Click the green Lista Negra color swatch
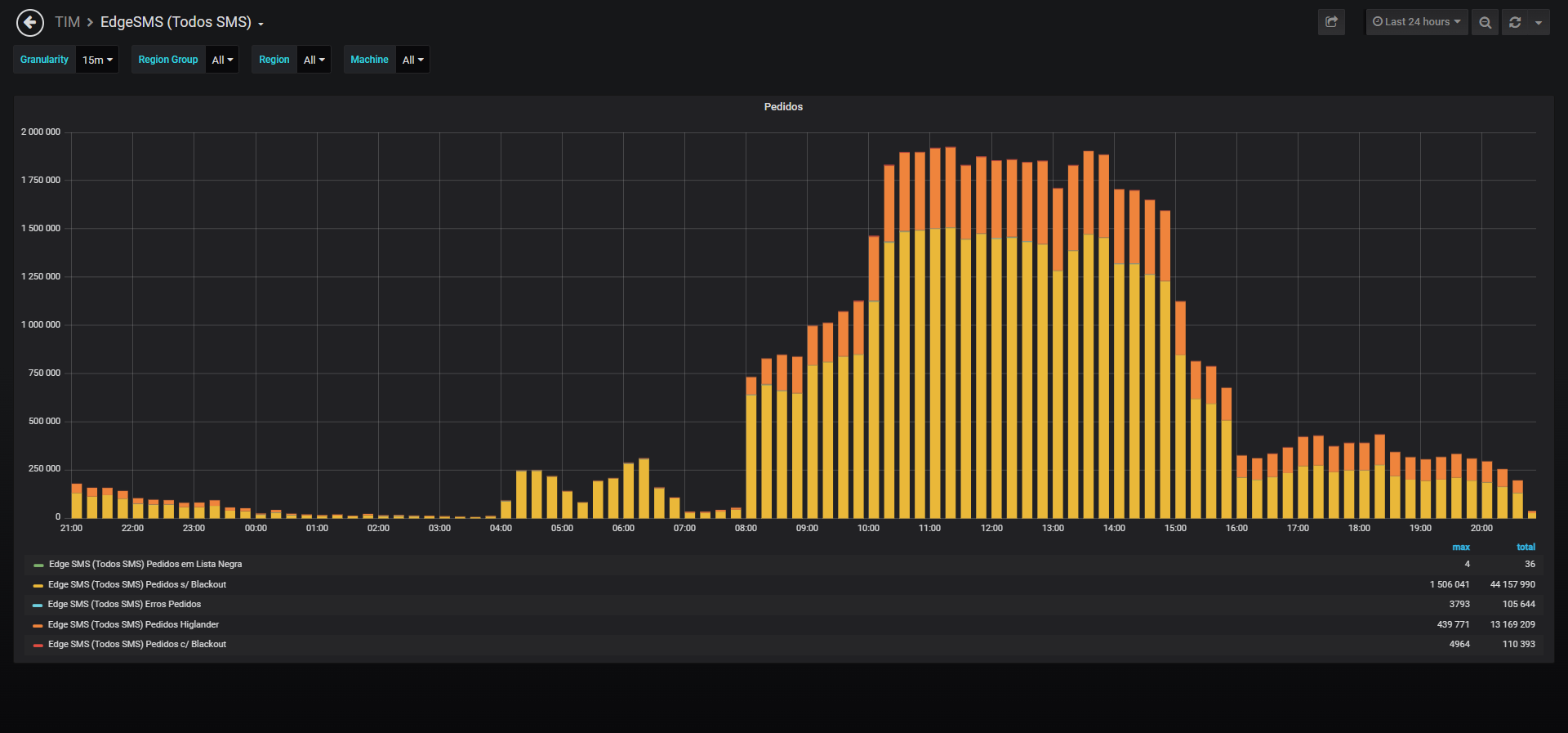This screenshot has height=733, width=1568. tap(38, 565)
